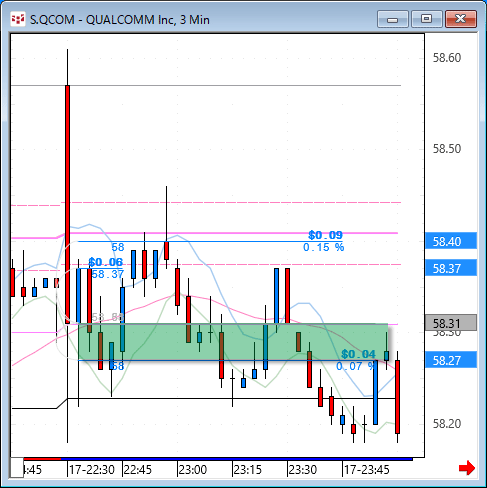Viewport: 487px width, 488px height.
Task: Click the 23:00 time axis label
Action: point(193,470)
